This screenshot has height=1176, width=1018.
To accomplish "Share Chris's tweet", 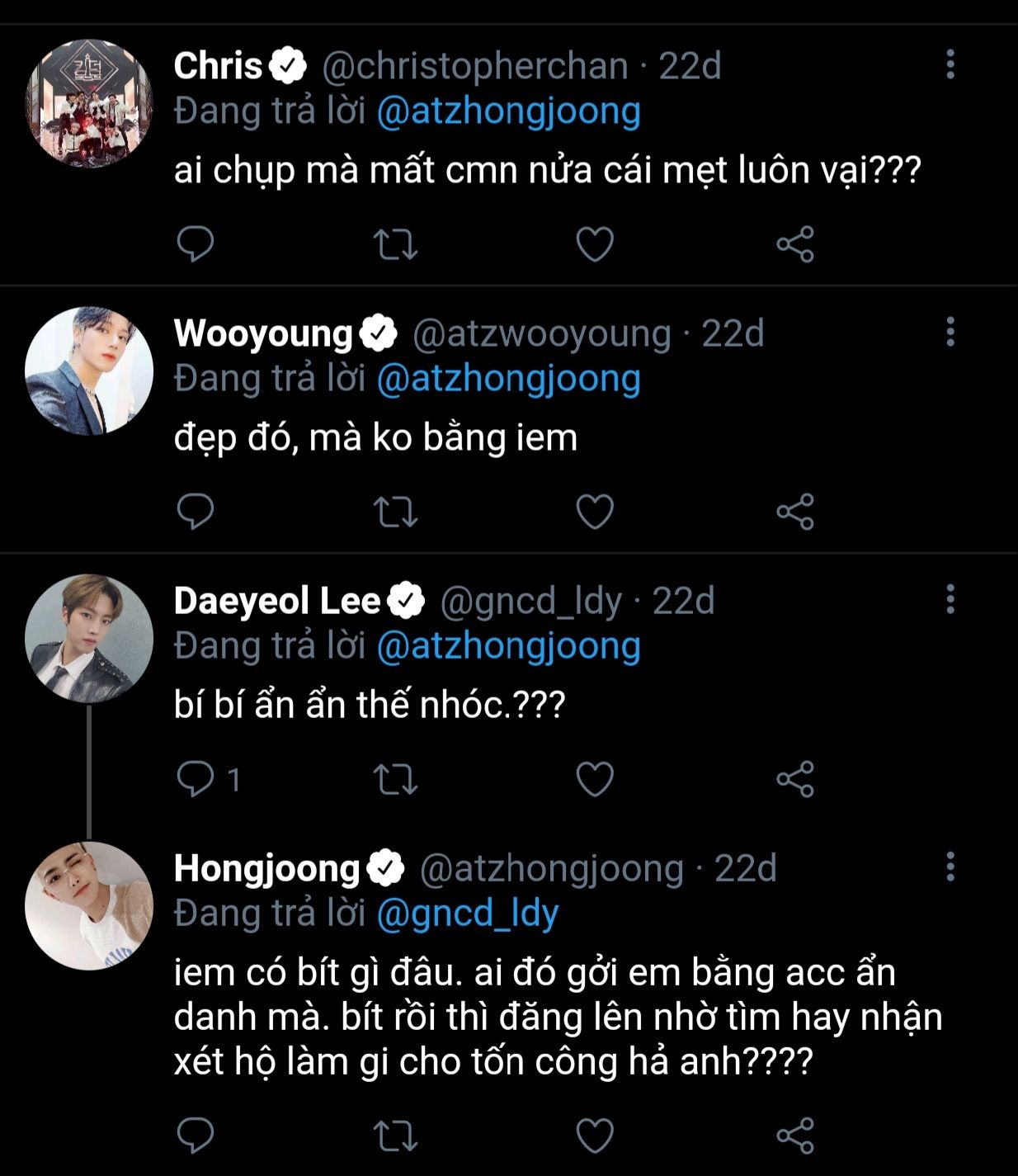I will [x=795, y=244].
